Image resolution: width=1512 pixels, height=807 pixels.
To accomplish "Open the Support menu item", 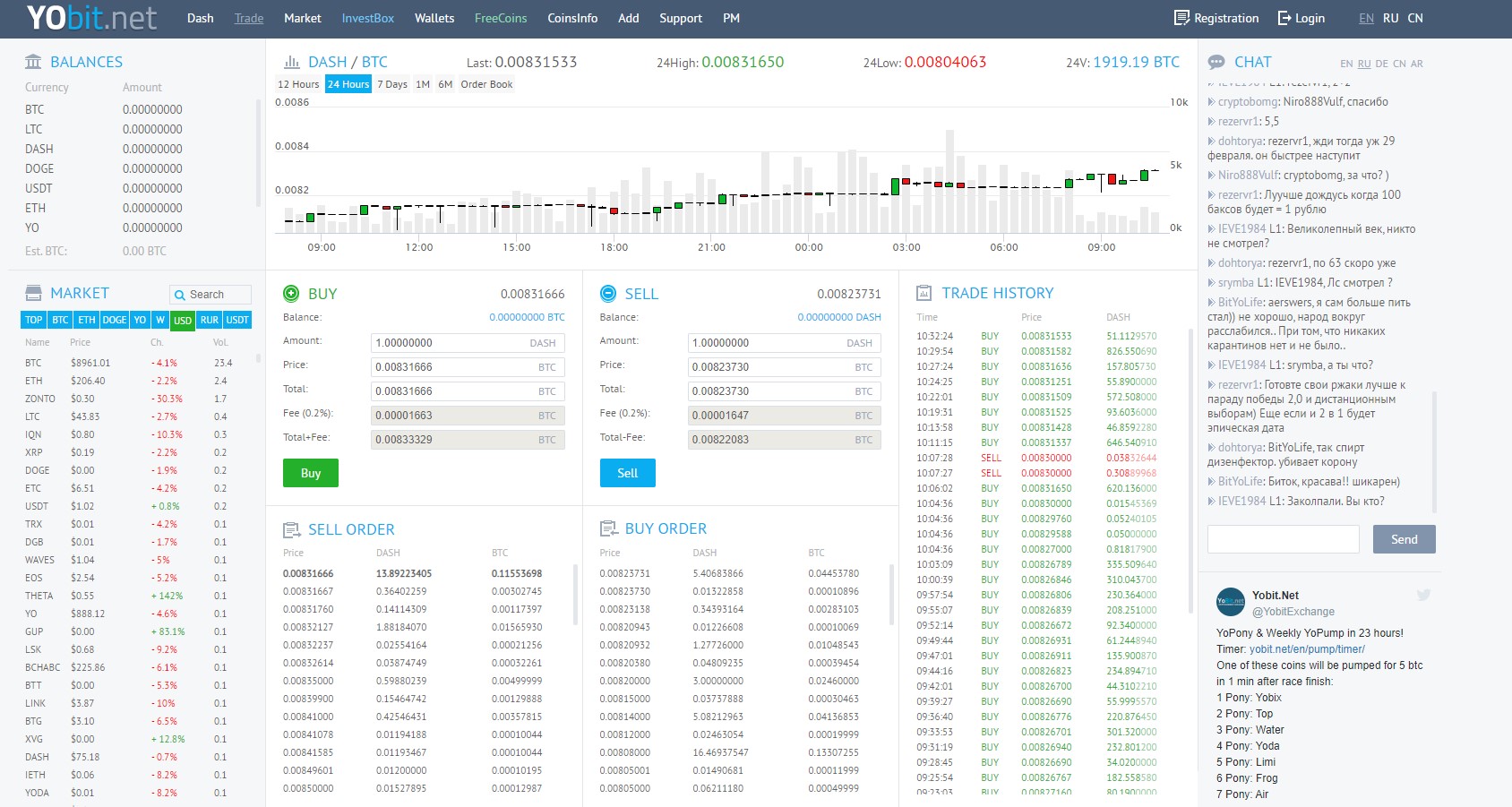I will [681, 18].
